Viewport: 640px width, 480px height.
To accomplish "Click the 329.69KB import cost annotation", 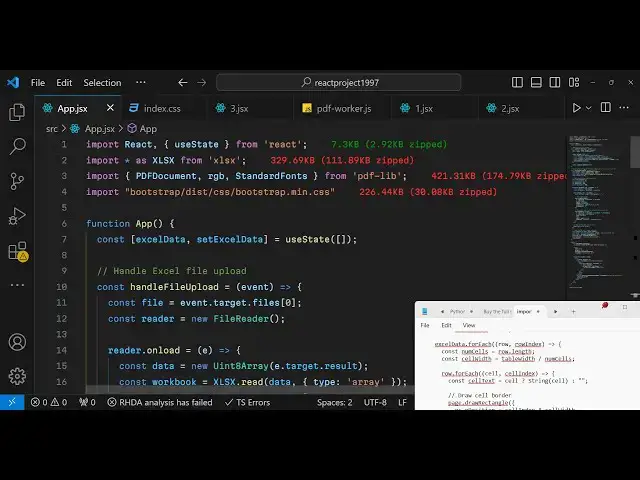I will pyautogui.click(x=342, y=160).
